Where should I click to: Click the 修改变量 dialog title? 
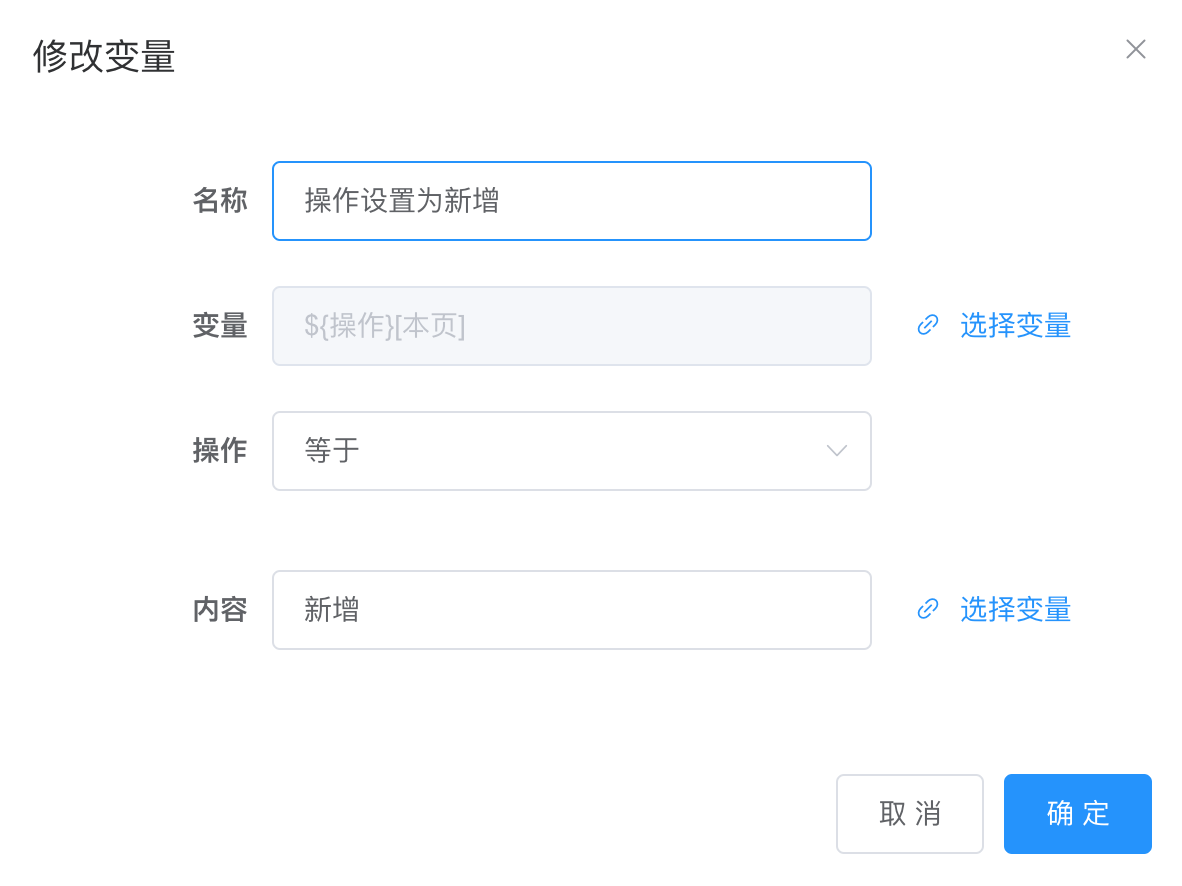104,57
